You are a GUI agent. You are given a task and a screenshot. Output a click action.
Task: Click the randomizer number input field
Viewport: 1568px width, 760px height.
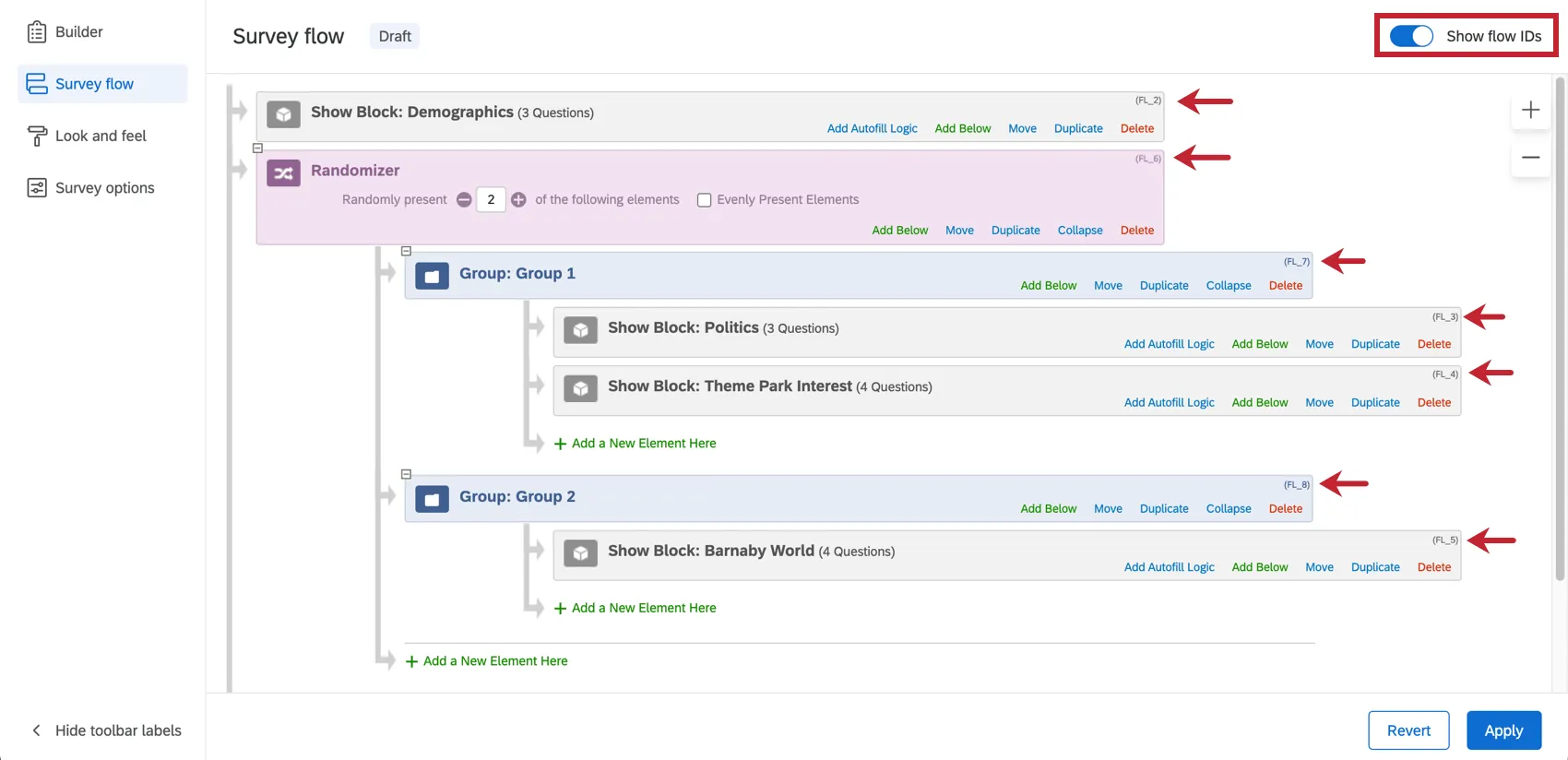pyautogui.click(x=491, y=199)
